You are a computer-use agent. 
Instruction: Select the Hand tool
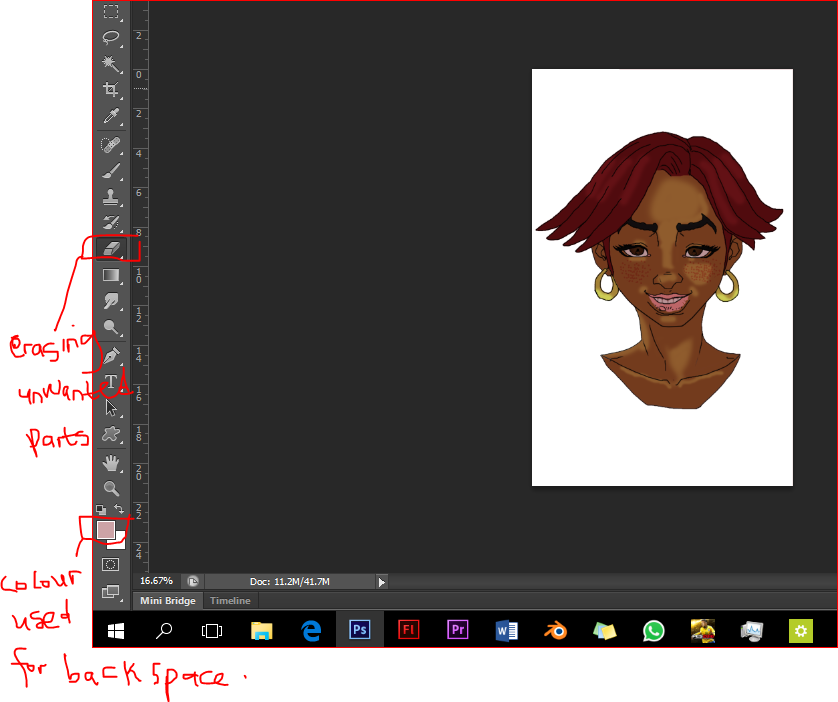click(111, 463)
